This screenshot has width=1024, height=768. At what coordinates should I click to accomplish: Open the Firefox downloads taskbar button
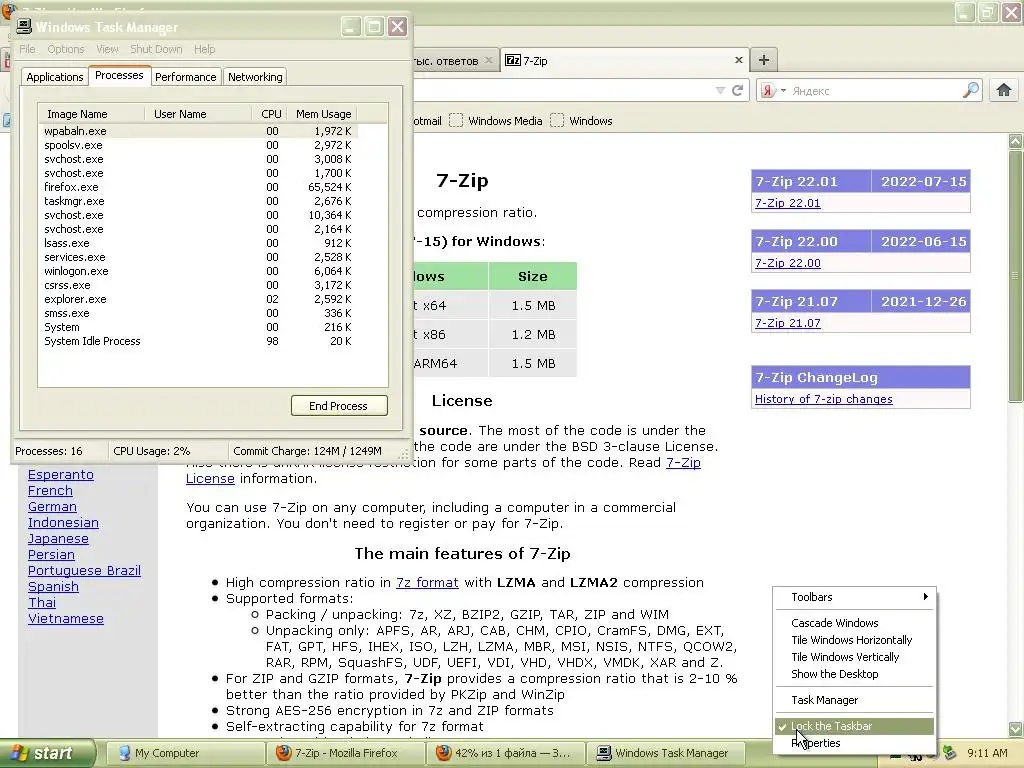505,753
